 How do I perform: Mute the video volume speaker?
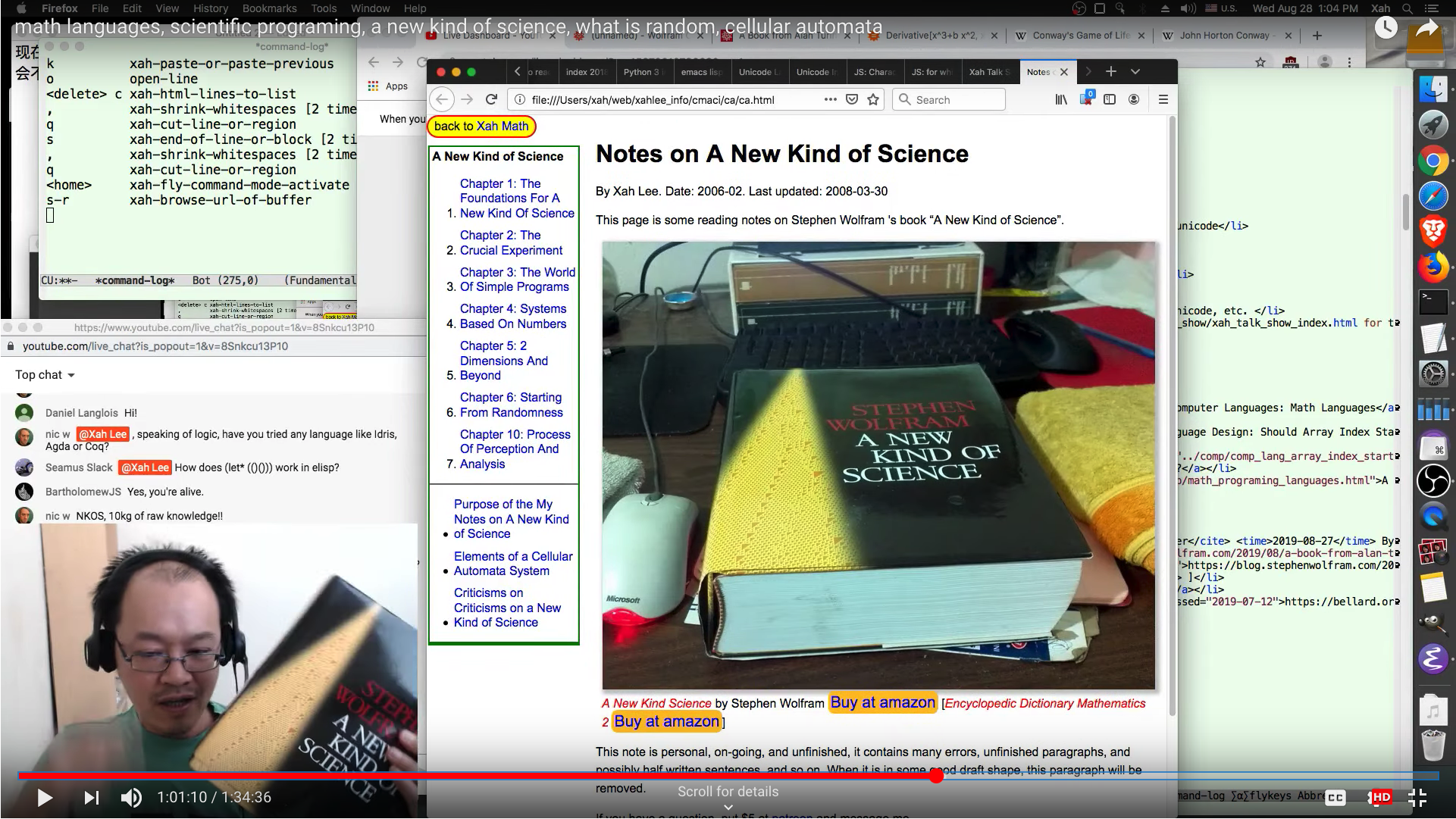pyautogui.click(x=131, y=797)
